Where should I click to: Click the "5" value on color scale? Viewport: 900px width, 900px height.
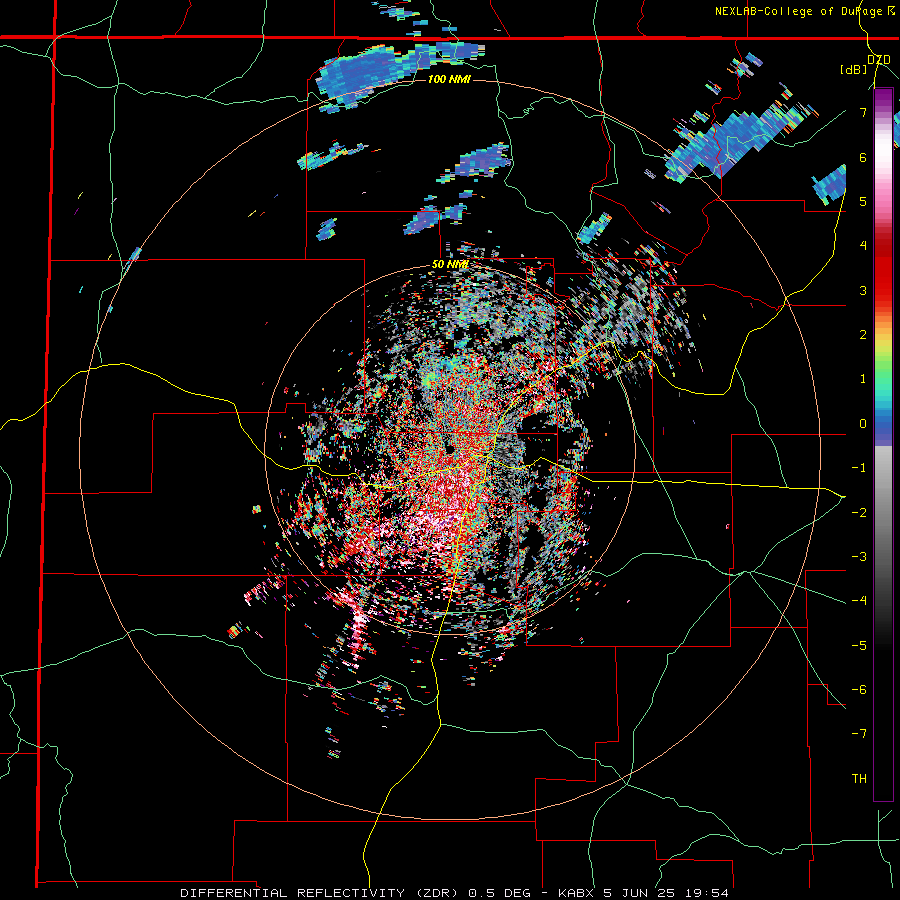pyautogui.click(x=863, y=201)
